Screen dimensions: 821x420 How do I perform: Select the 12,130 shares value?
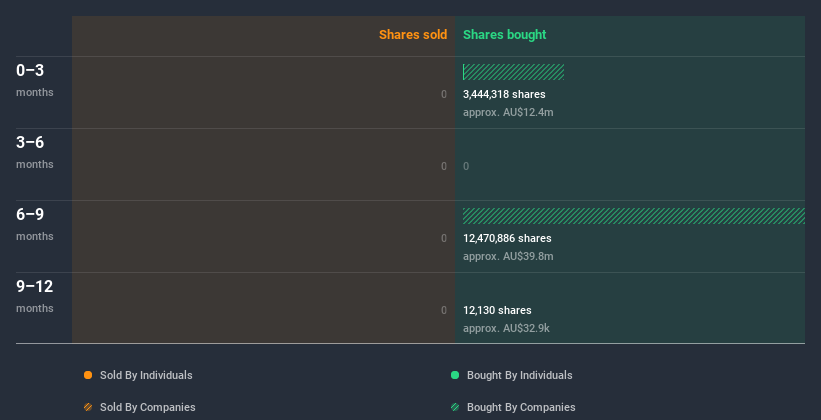click(497, 310)
